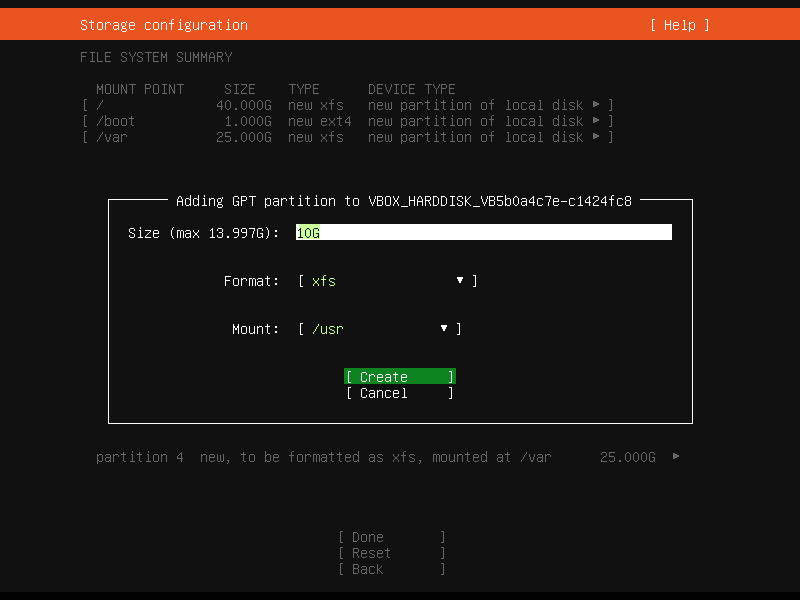
Task: Click the Back button
Action: point(390,569)
